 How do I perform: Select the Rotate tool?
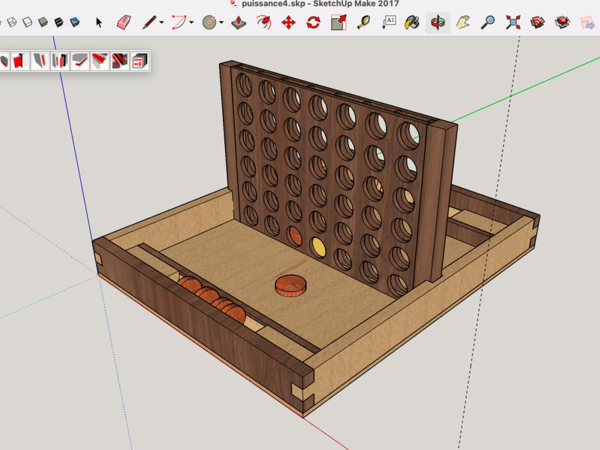pos(313,21)
